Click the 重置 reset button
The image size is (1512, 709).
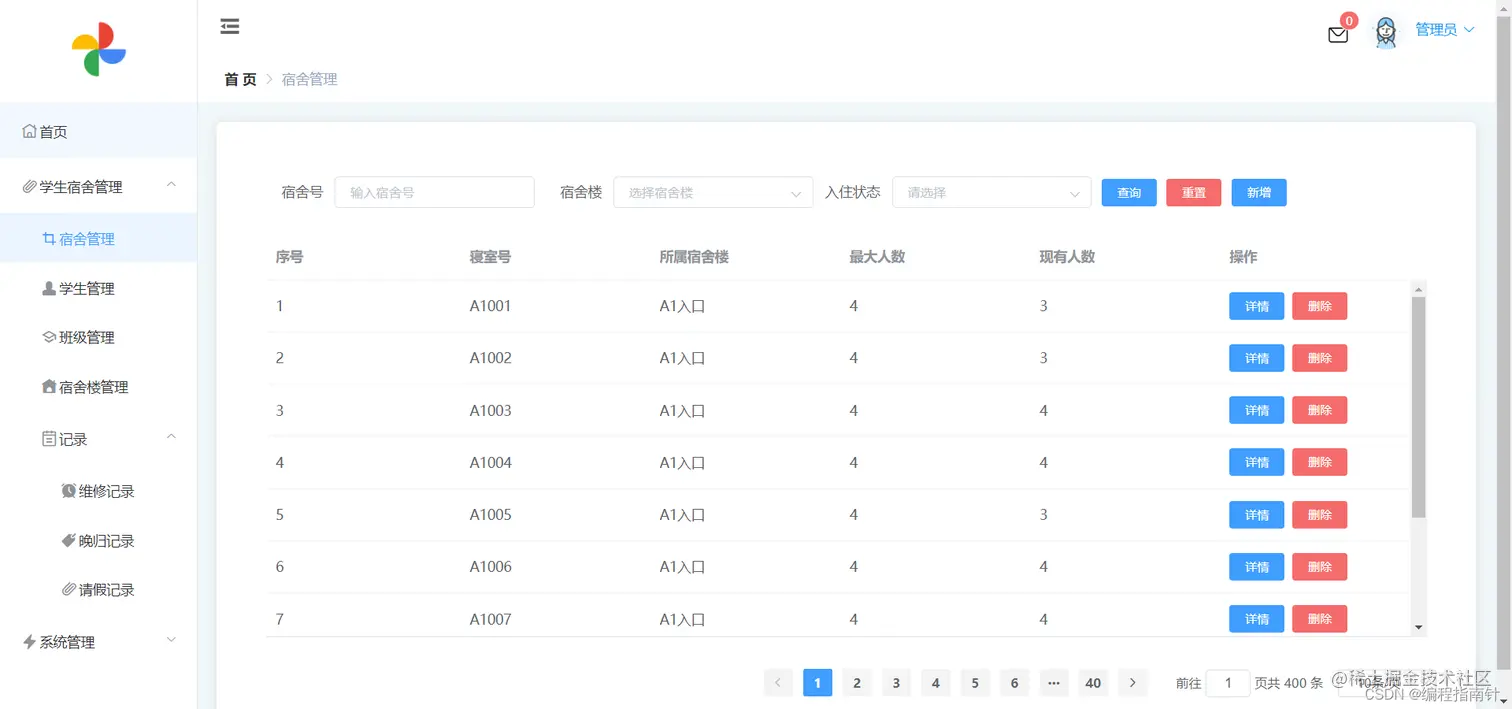click(x=1194, y=193)
